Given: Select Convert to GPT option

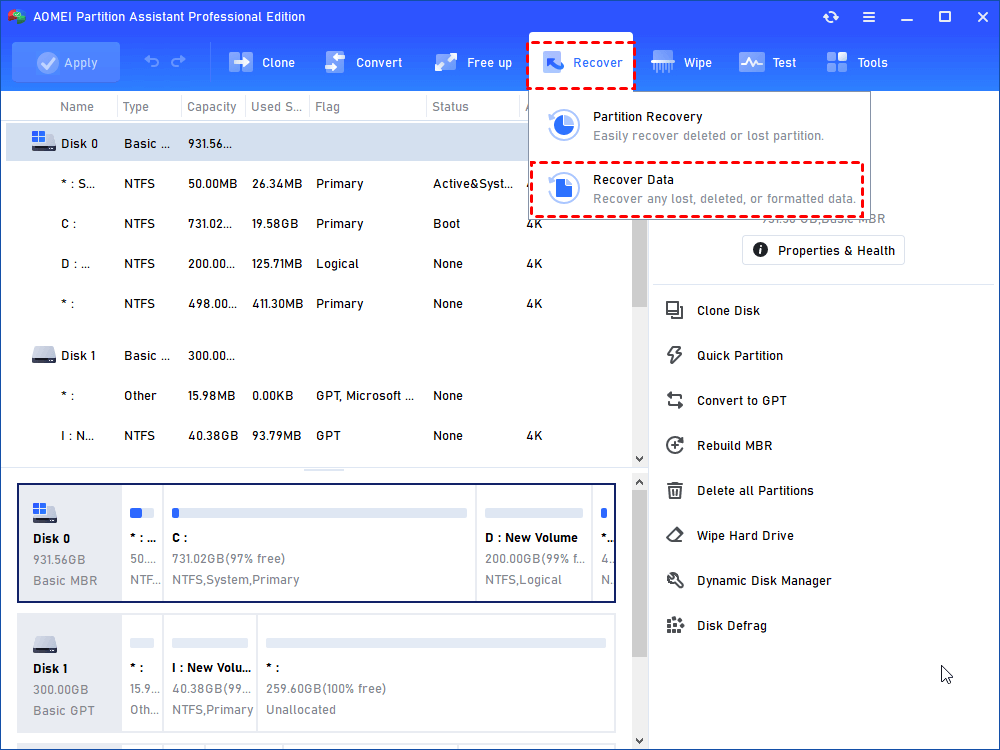Looking at the screenshot, I should [741, 401].
